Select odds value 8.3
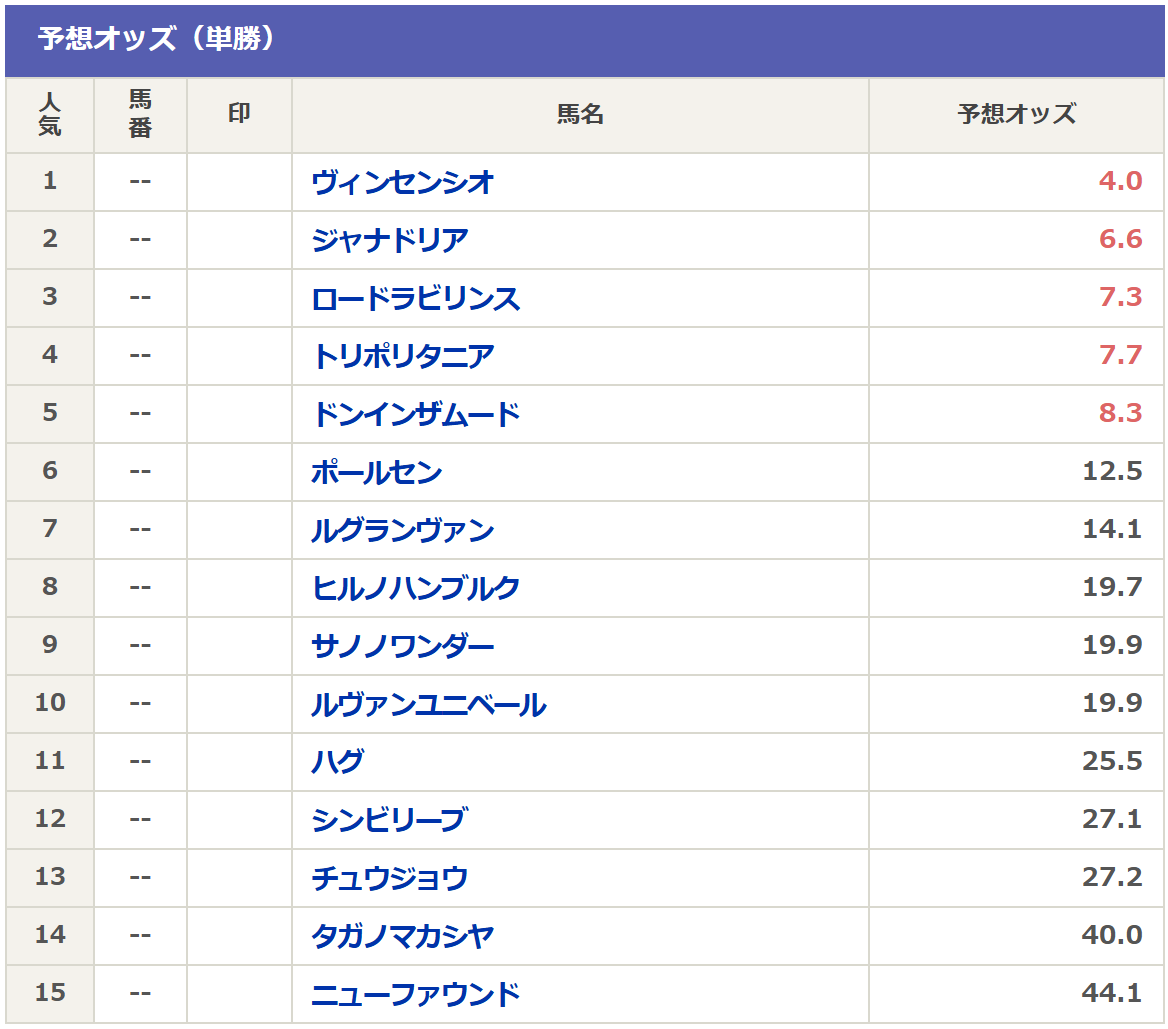The height and width of the screenshot is (1029, 1168). tap(1120, 413)
